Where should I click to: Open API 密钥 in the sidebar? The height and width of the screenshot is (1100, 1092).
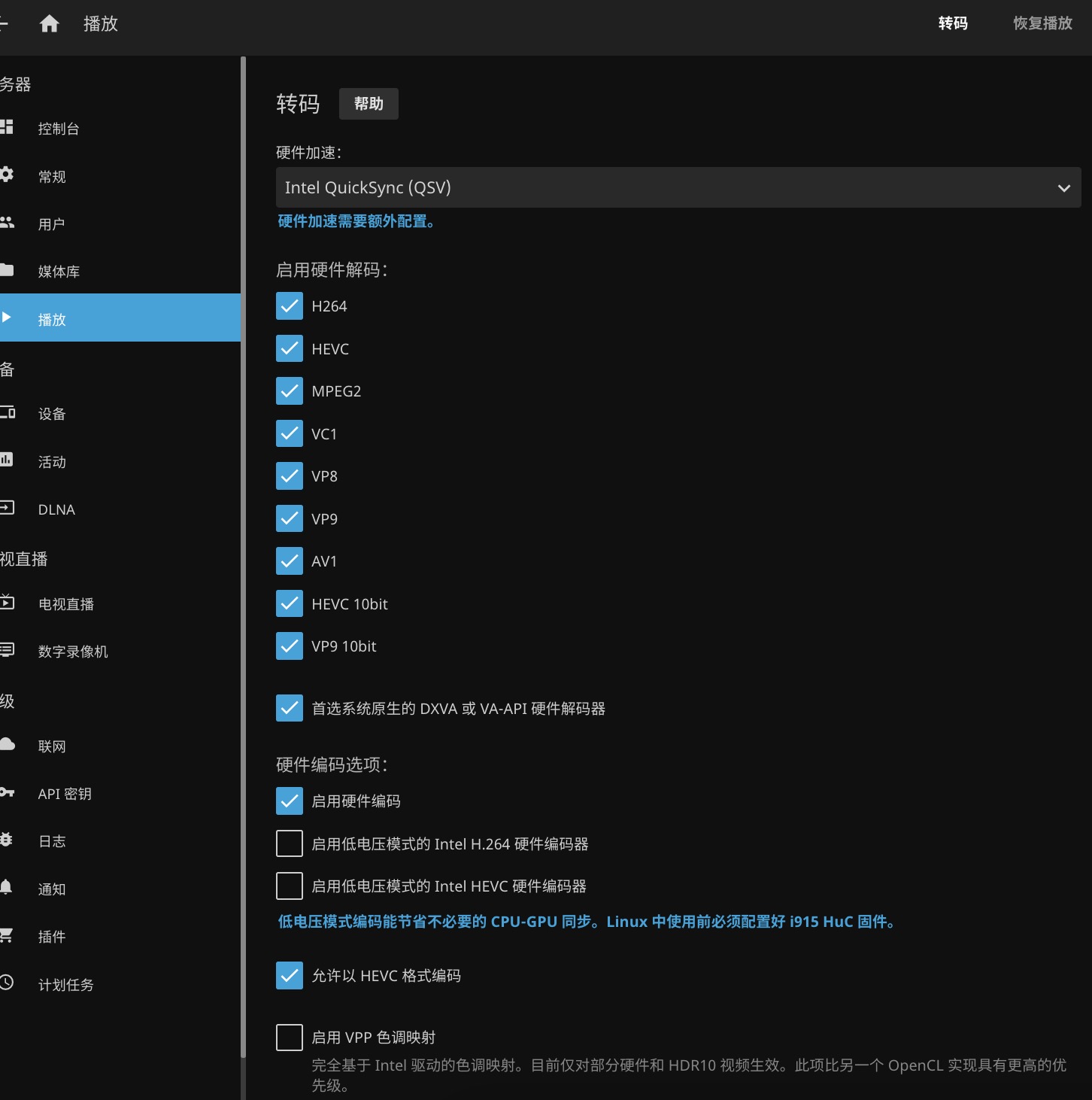[x=120, y=794]
